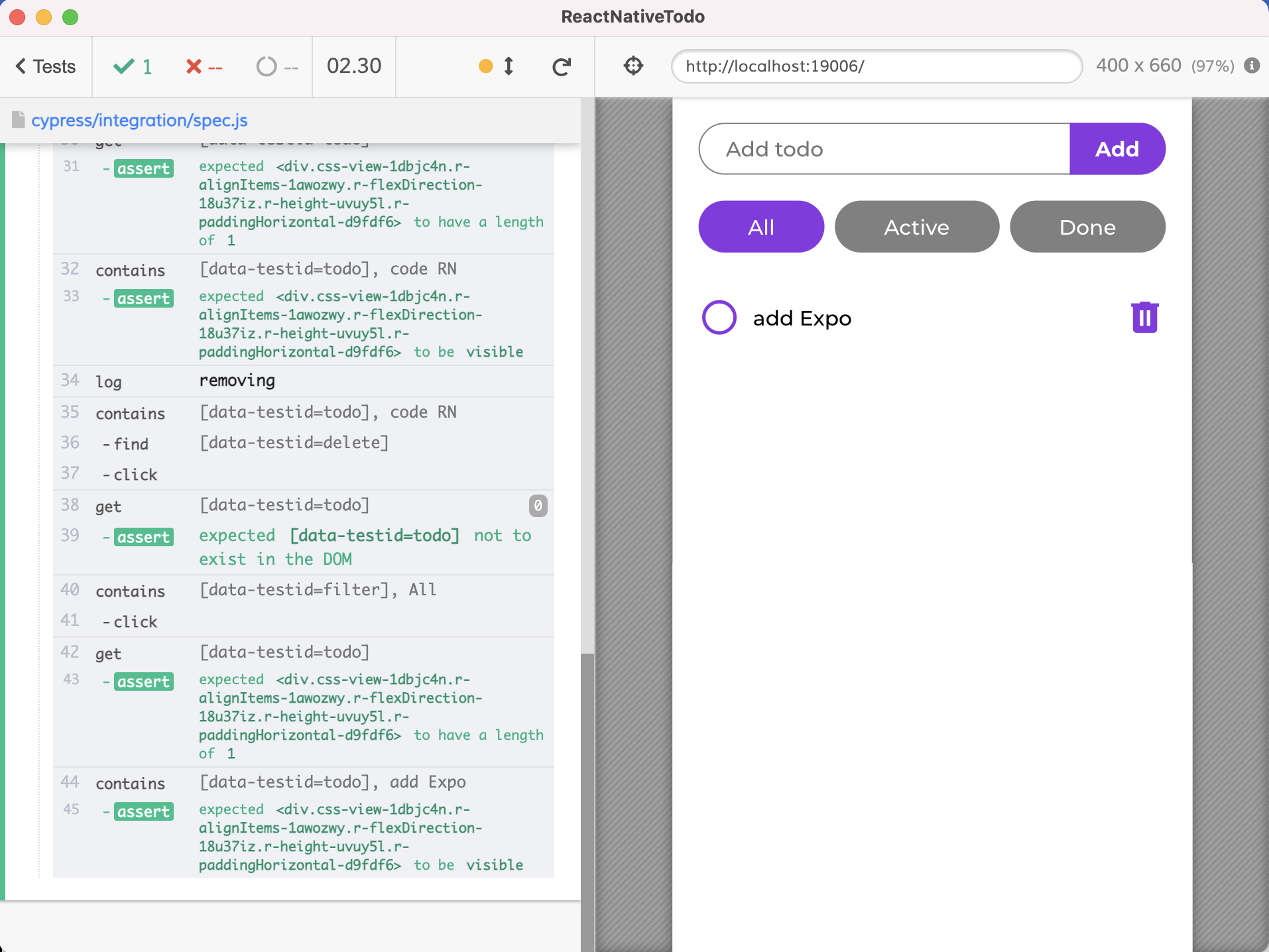The width and height of the screenshot is (1269, 952).
Task: Click the 'add Expo' todo text
Action: pos(802,318)
